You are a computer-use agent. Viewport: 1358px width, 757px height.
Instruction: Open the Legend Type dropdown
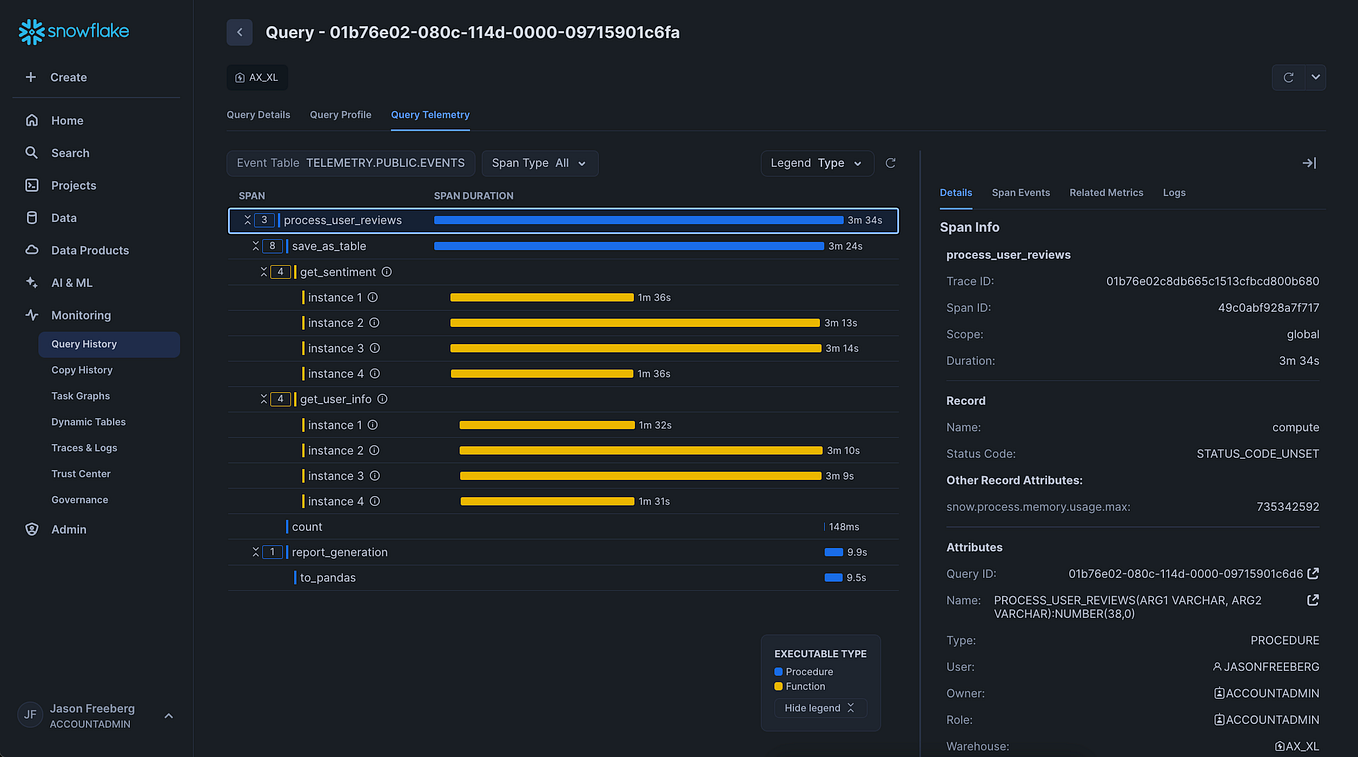[x=817, y=163]
